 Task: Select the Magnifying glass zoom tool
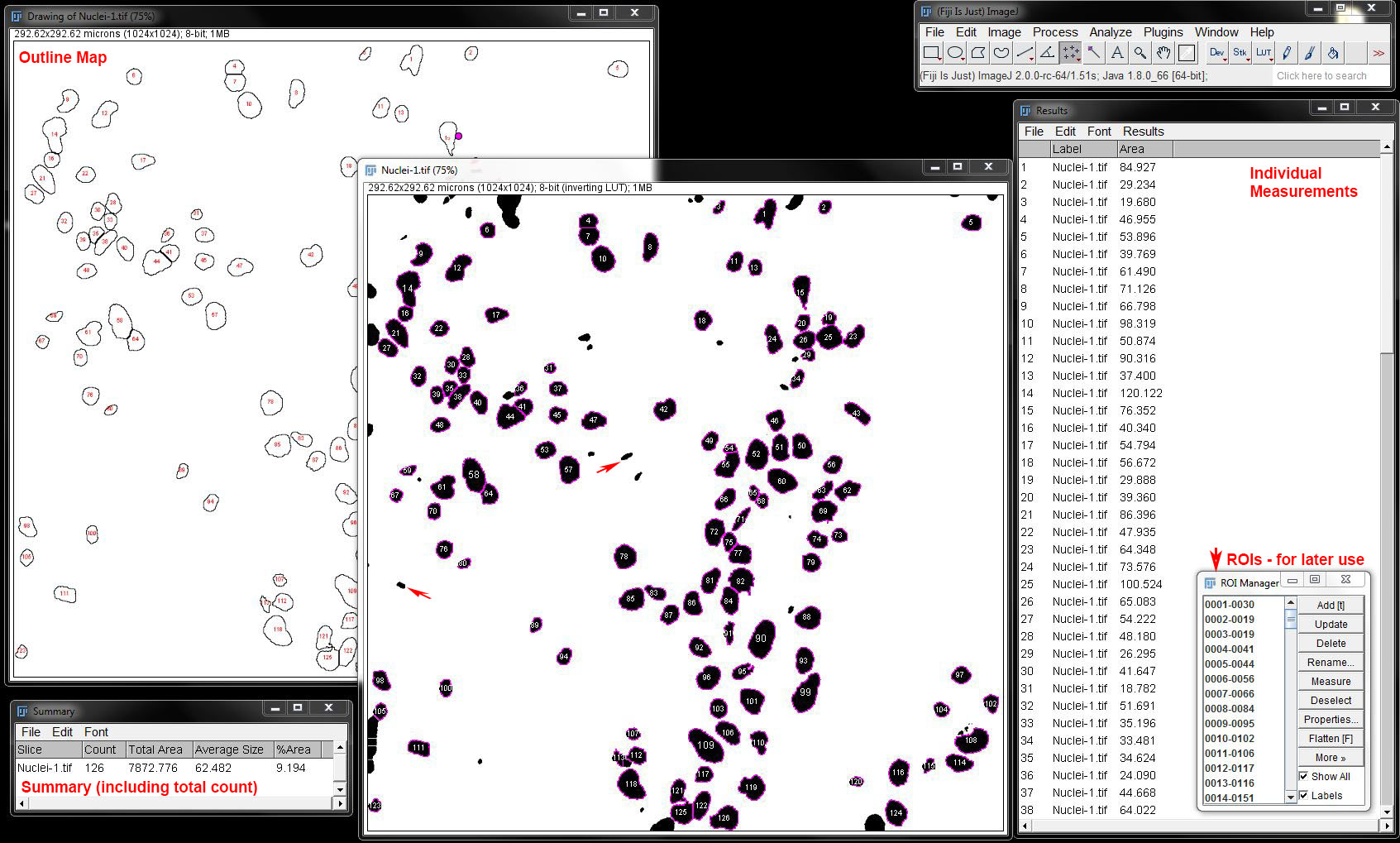[1141, 52]
